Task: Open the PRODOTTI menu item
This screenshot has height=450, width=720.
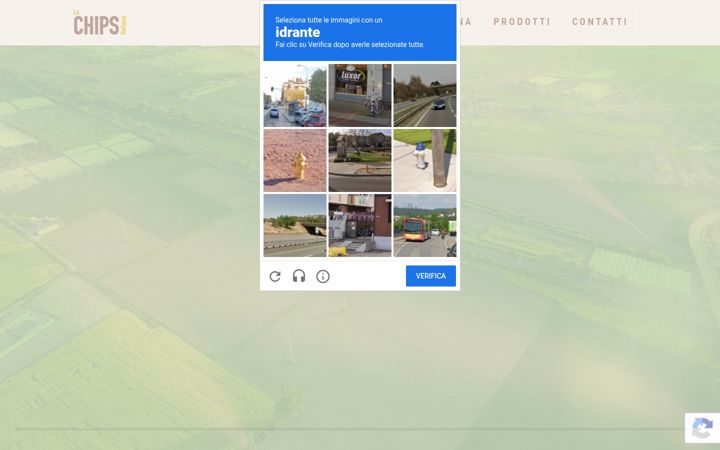Action: (x=522, y=22)
